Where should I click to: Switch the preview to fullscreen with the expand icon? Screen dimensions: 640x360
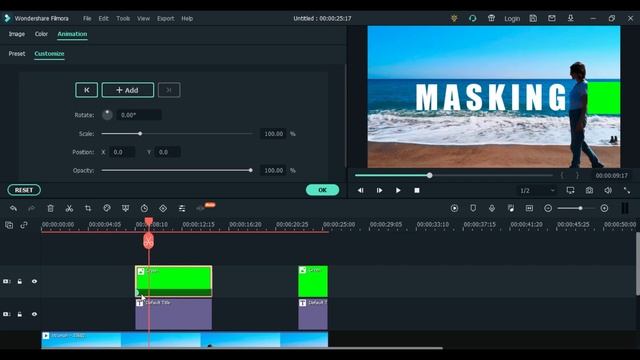pos(627,190)
